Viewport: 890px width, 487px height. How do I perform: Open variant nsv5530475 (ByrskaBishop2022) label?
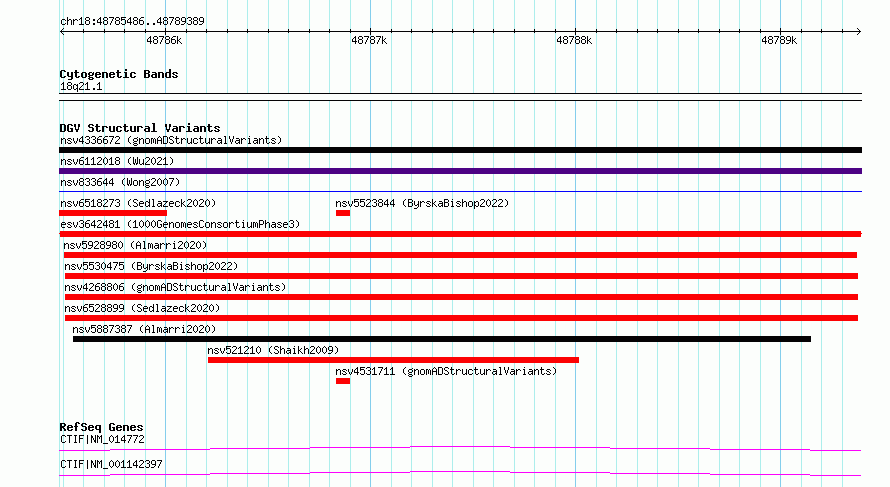151,266
